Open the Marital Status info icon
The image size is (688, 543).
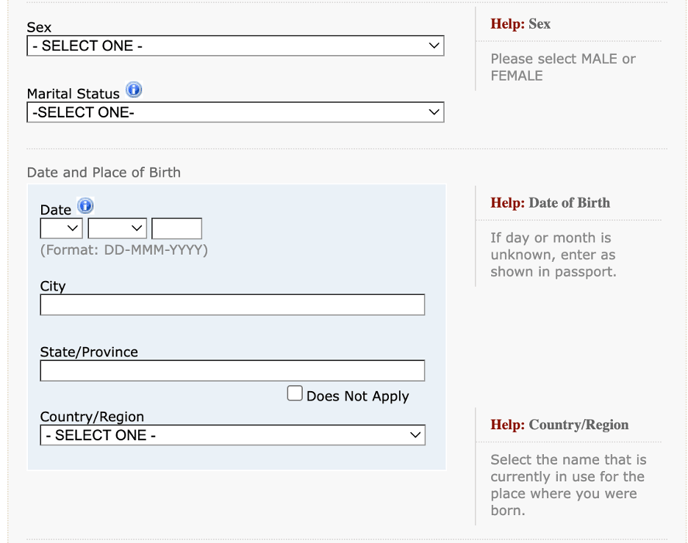pos(134,90)
